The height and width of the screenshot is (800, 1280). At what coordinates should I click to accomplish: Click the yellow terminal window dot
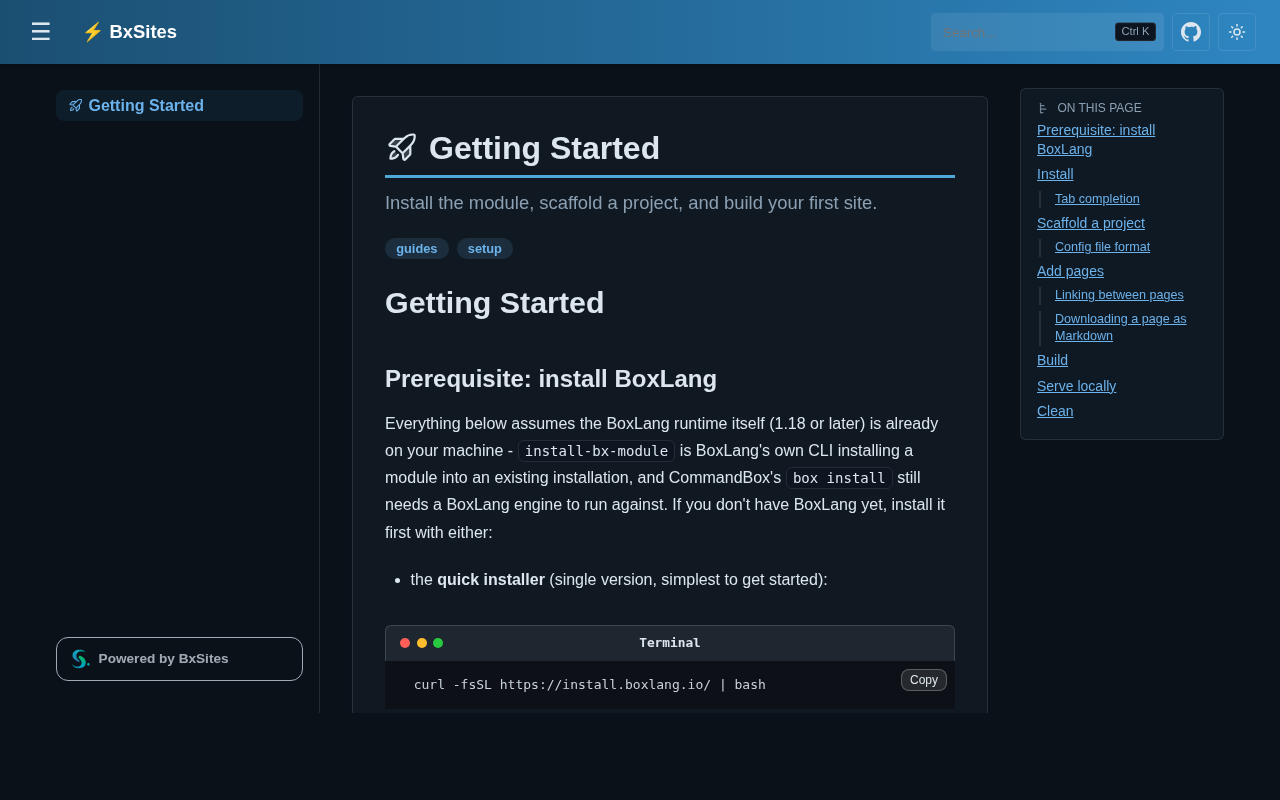tap(422, 643)
